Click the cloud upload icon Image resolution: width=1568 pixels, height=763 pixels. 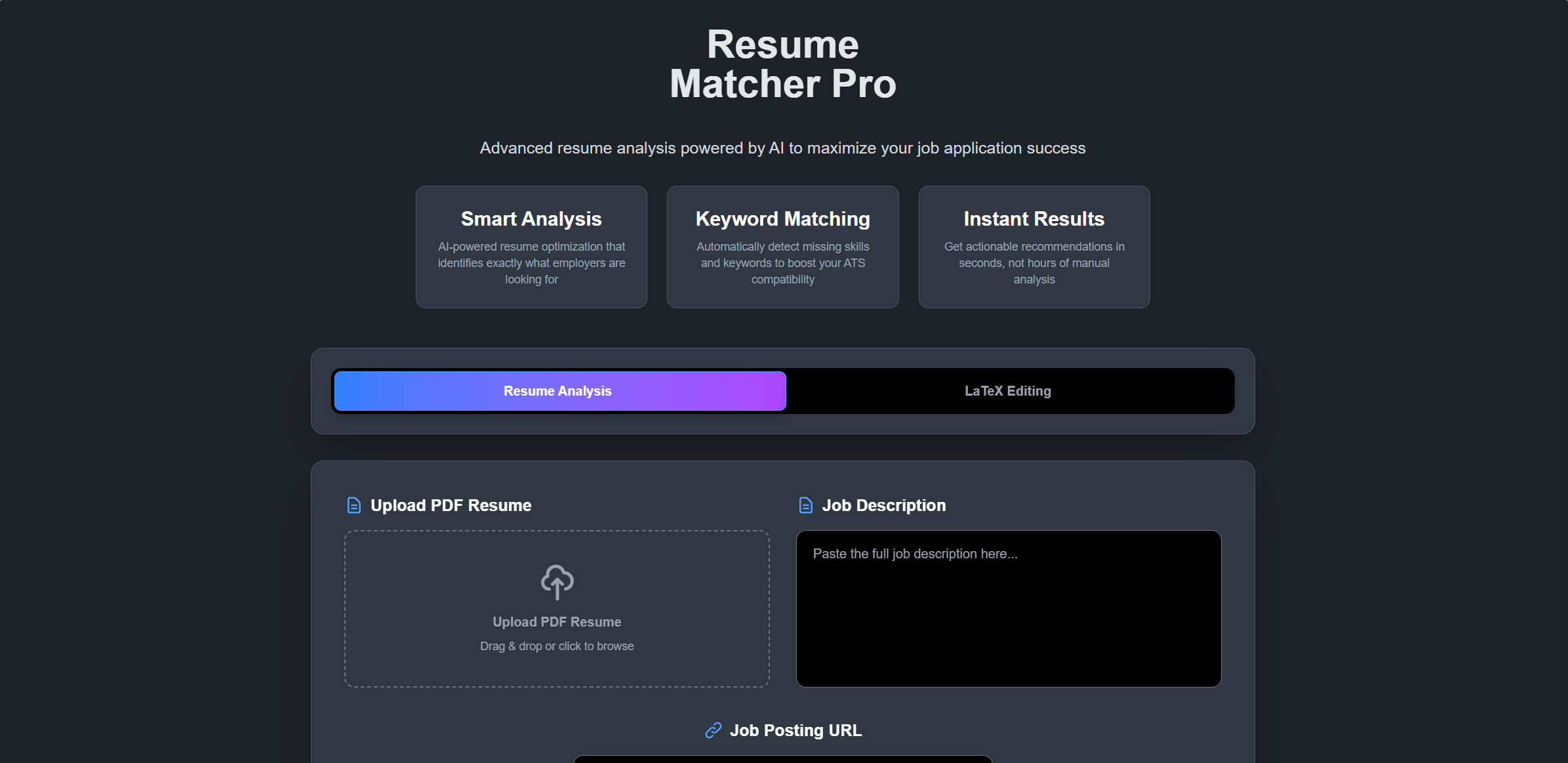pos(557,581)
